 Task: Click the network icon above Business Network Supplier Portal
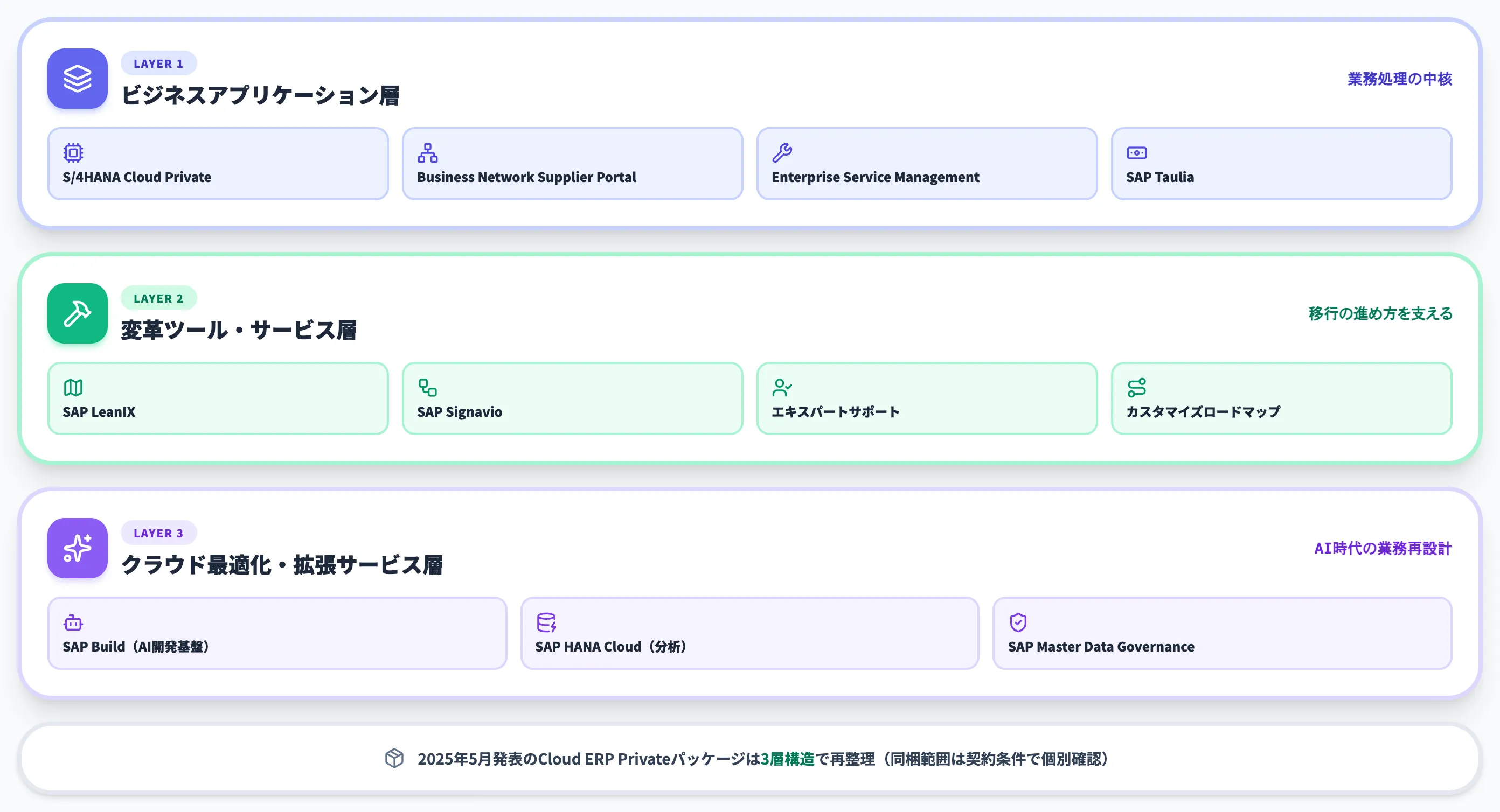(427, 152)
